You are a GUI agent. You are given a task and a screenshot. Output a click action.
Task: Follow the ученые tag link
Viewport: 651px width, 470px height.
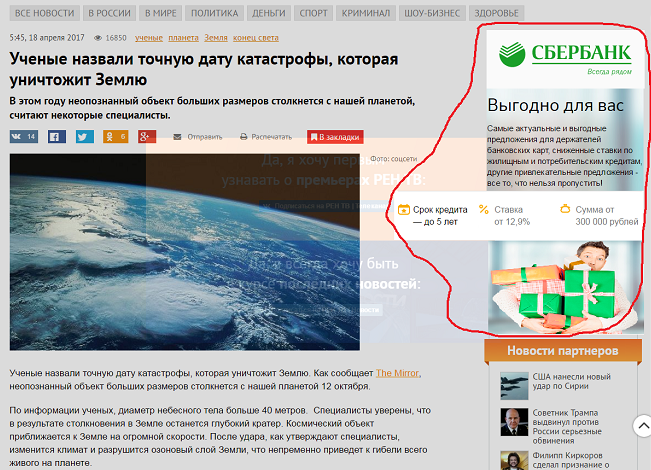point(149,38)
